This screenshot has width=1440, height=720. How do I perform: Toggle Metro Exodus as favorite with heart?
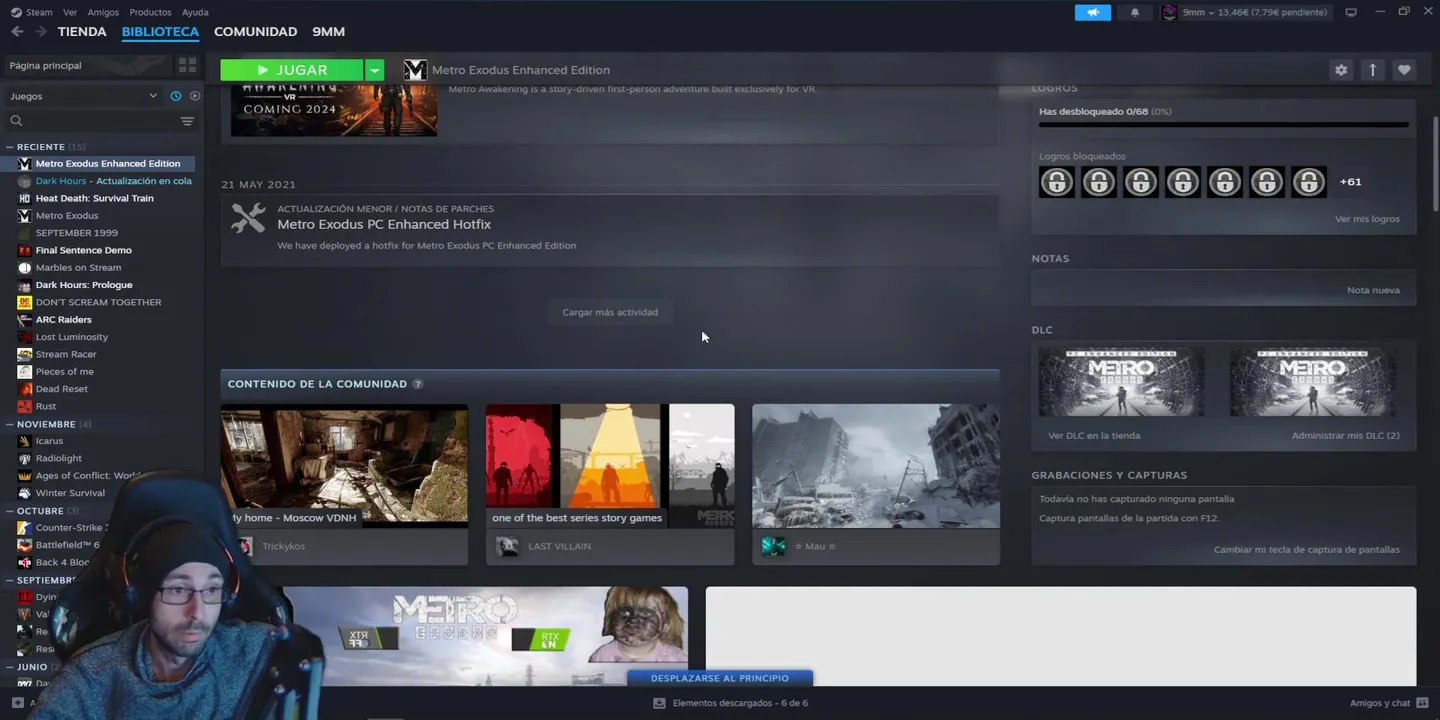1404,70
